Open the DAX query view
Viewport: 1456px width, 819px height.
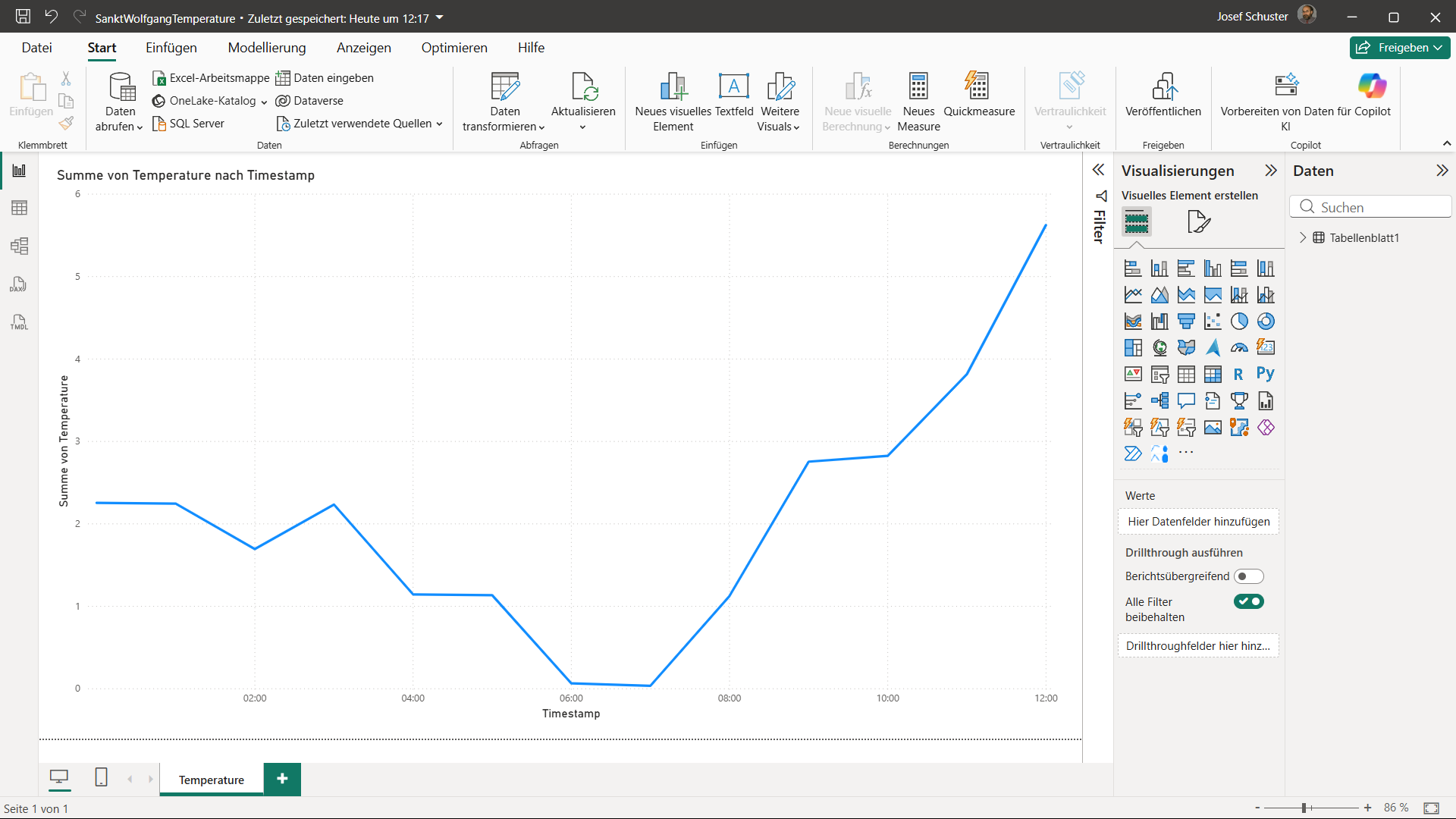[x=19, y=284]
